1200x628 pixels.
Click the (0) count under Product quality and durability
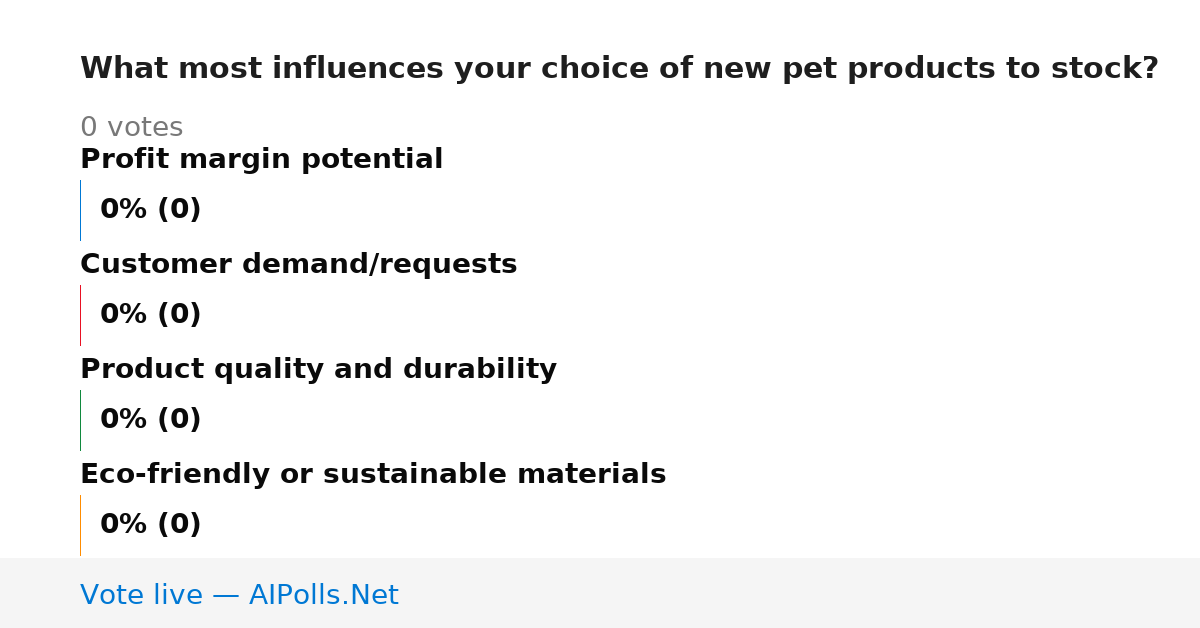click(179, 420)
